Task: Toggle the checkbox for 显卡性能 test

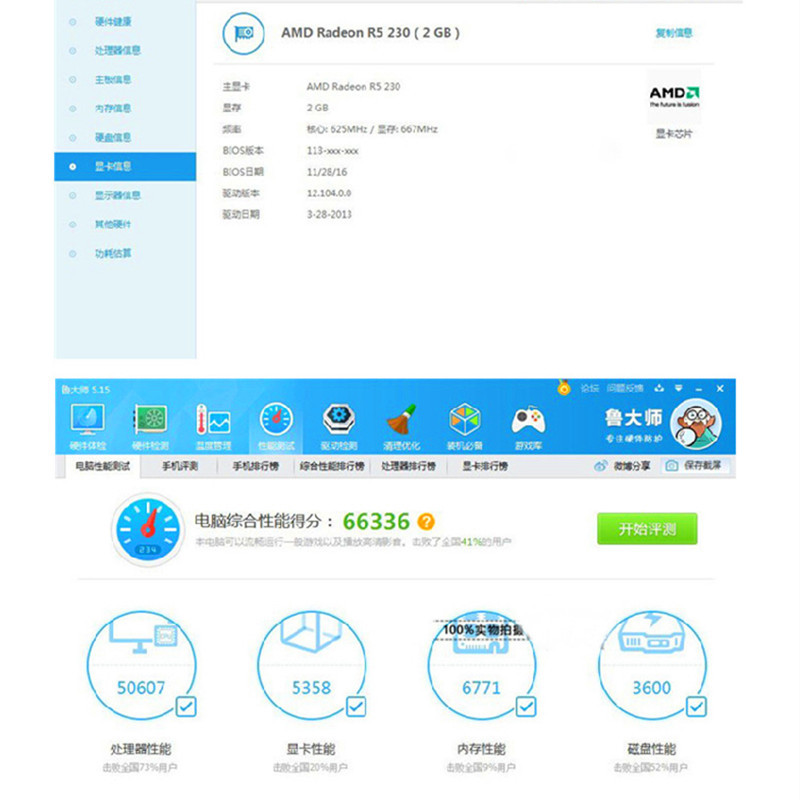Action: (x=356, y=707)
